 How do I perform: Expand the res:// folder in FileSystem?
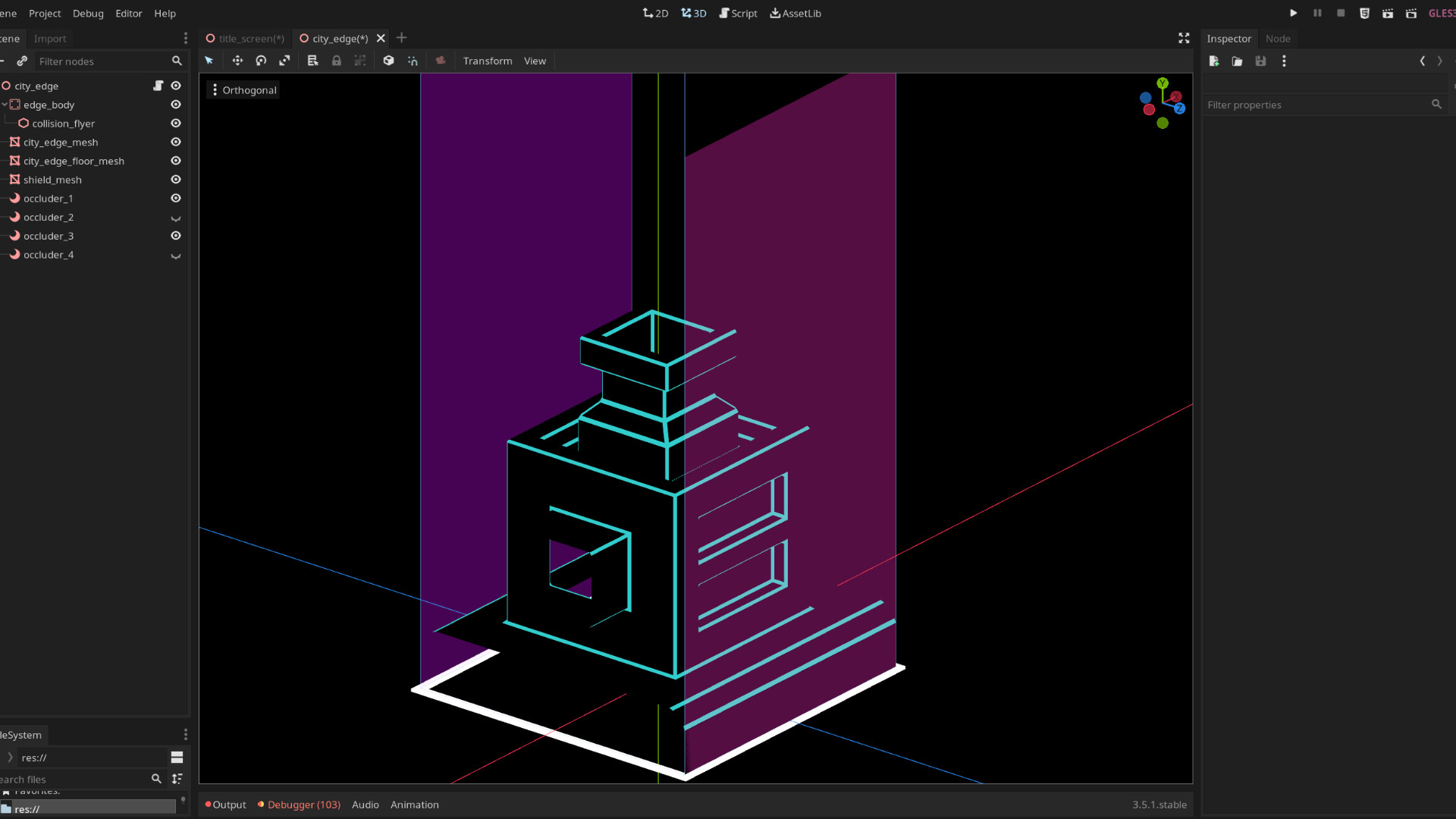pyautogui.click(x=10, y=757)
